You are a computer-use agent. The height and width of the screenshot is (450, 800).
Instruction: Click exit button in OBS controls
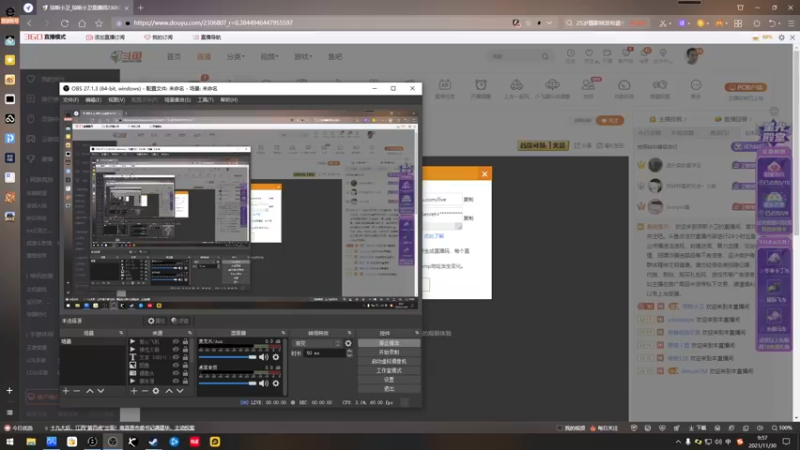click(x=389, y=389)
